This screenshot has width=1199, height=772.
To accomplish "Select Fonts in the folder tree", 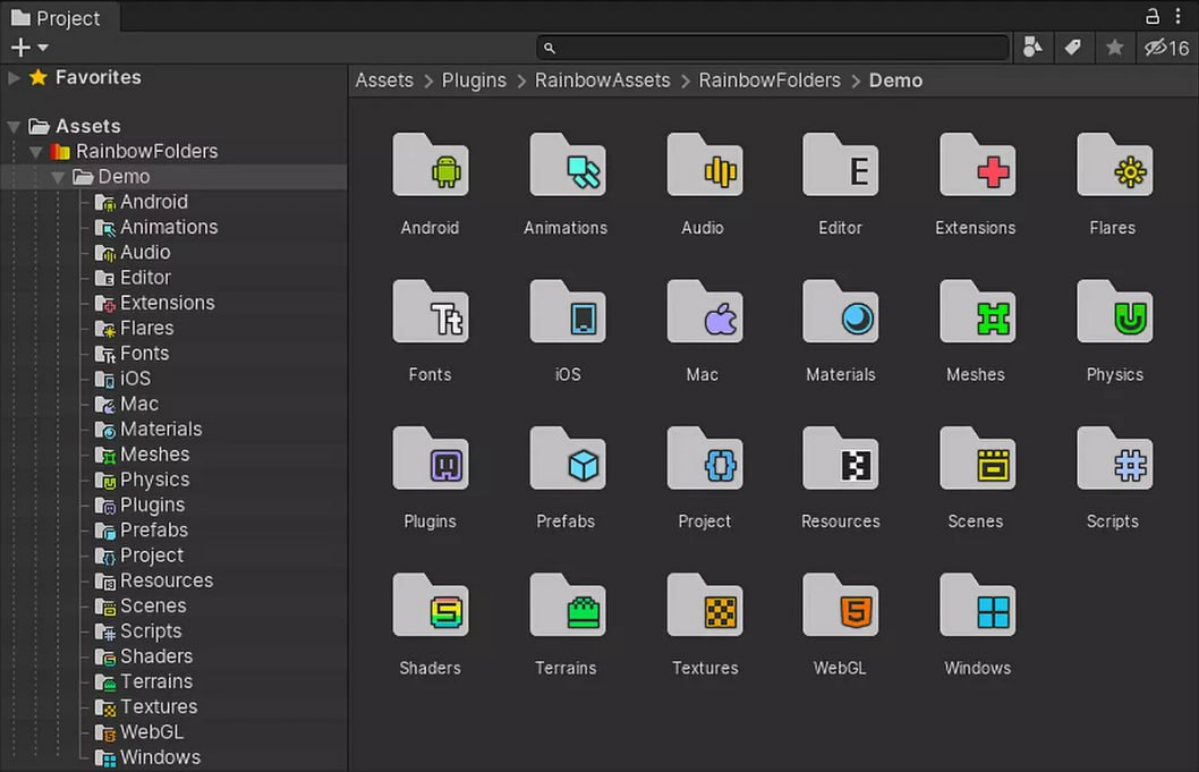I will (x=145, y=353).
